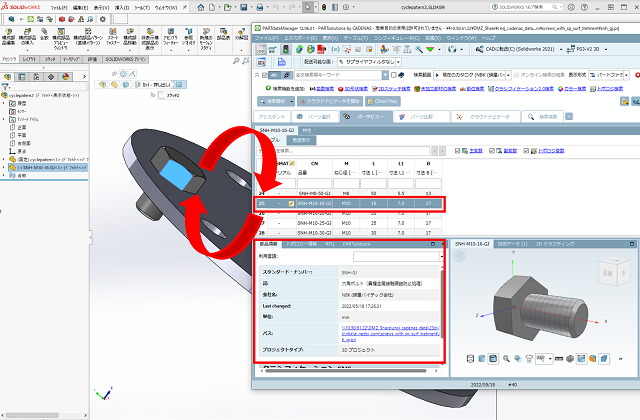
Task: Click the shopping cart icon in PARTdataManager toolbar
Action: pyautogui.click(x=273, y=49)
